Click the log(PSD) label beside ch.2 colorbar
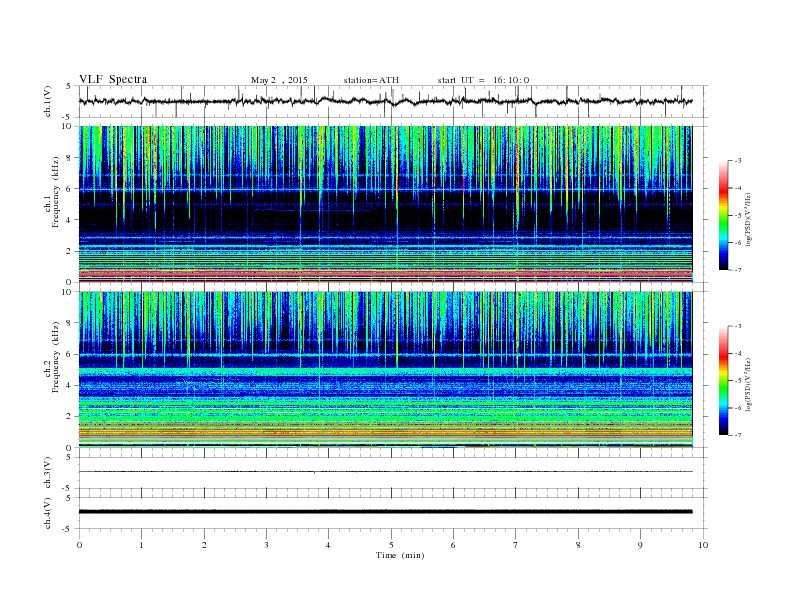 pyautogui.click(x=748, y=385)
